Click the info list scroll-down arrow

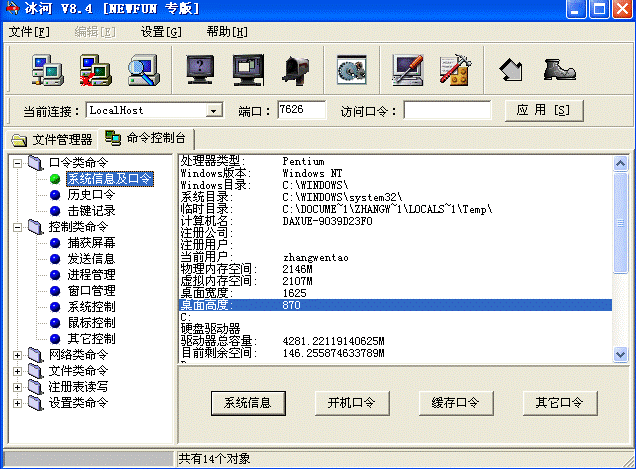pyautogui.click(x=620, y=354)
